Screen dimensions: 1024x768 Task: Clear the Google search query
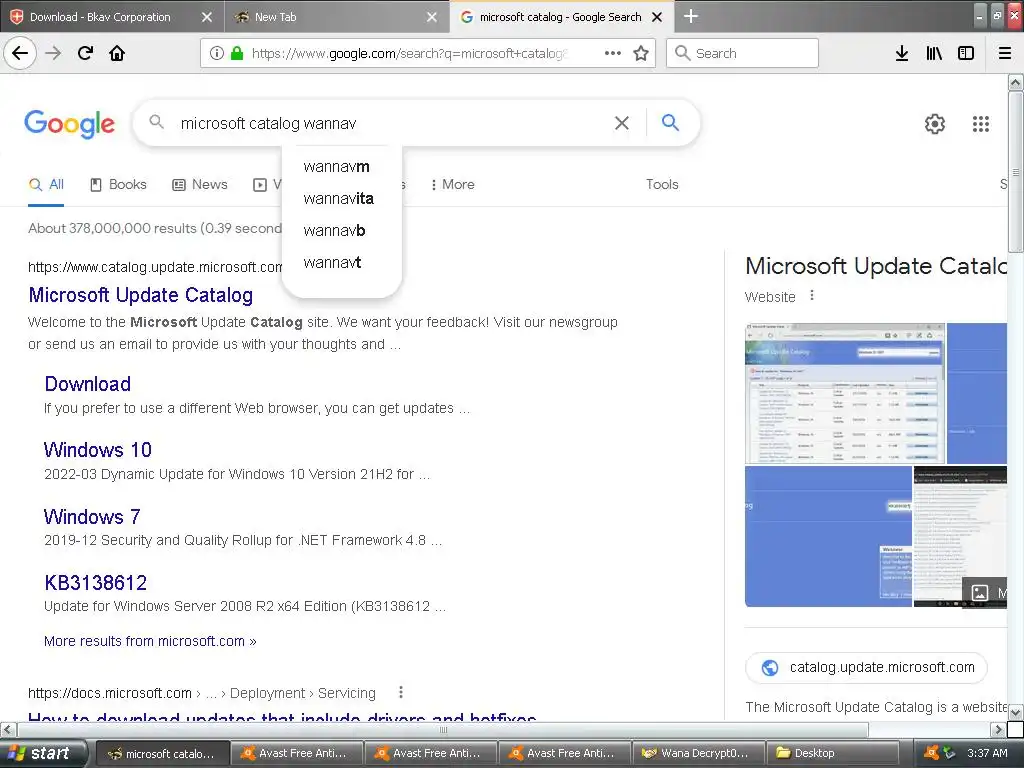[622, 123]
